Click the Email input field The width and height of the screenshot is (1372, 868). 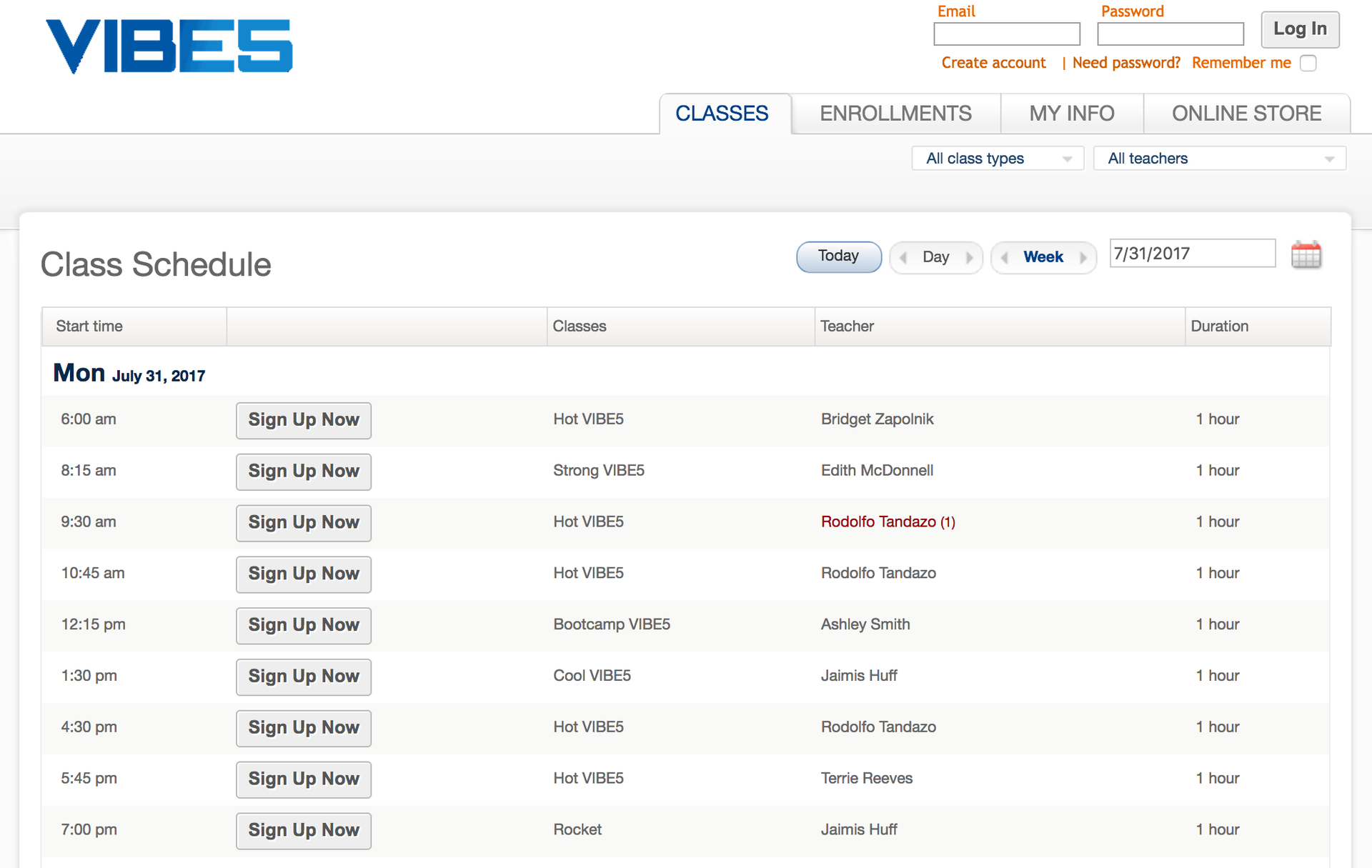click(1006, 34)
